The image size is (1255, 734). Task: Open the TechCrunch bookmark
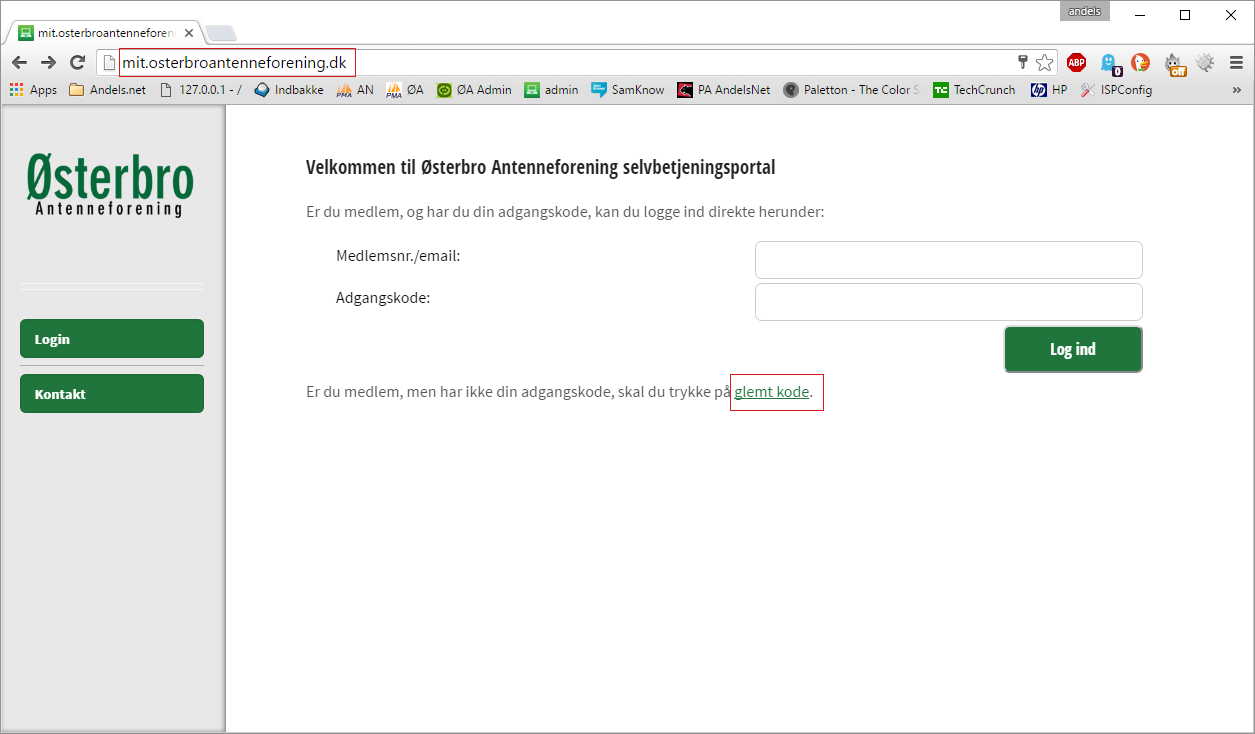(x=974, y=90)
